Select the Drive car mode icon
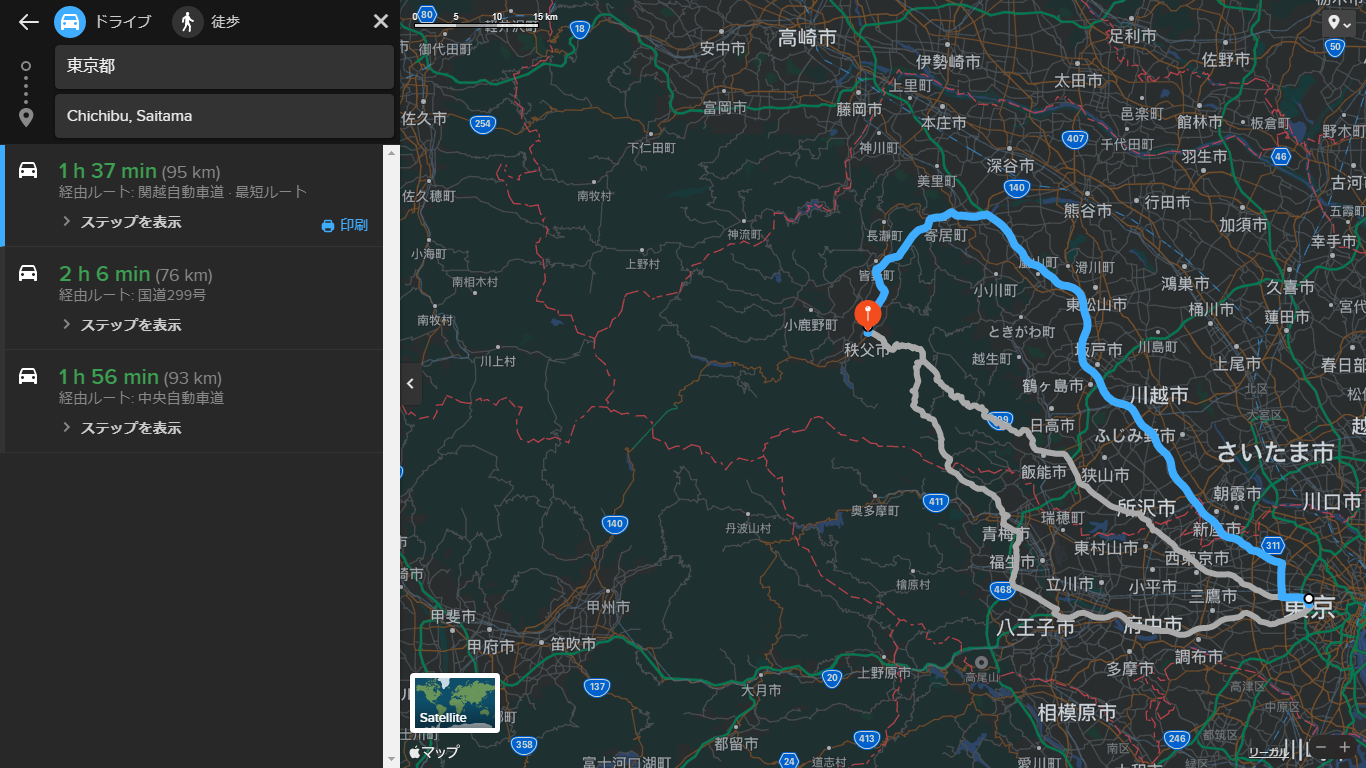This screenshot has width=1366, height=768. coord(70,22)
